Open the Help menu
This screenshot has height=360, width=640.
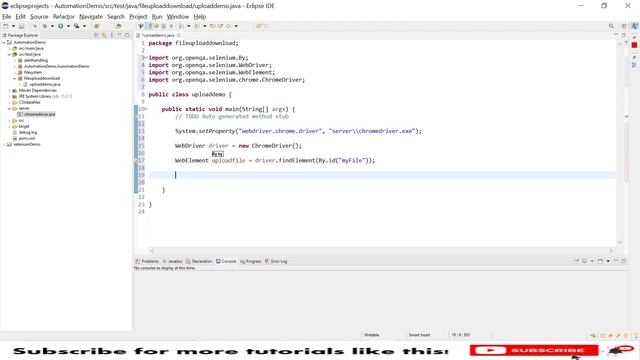200,17
